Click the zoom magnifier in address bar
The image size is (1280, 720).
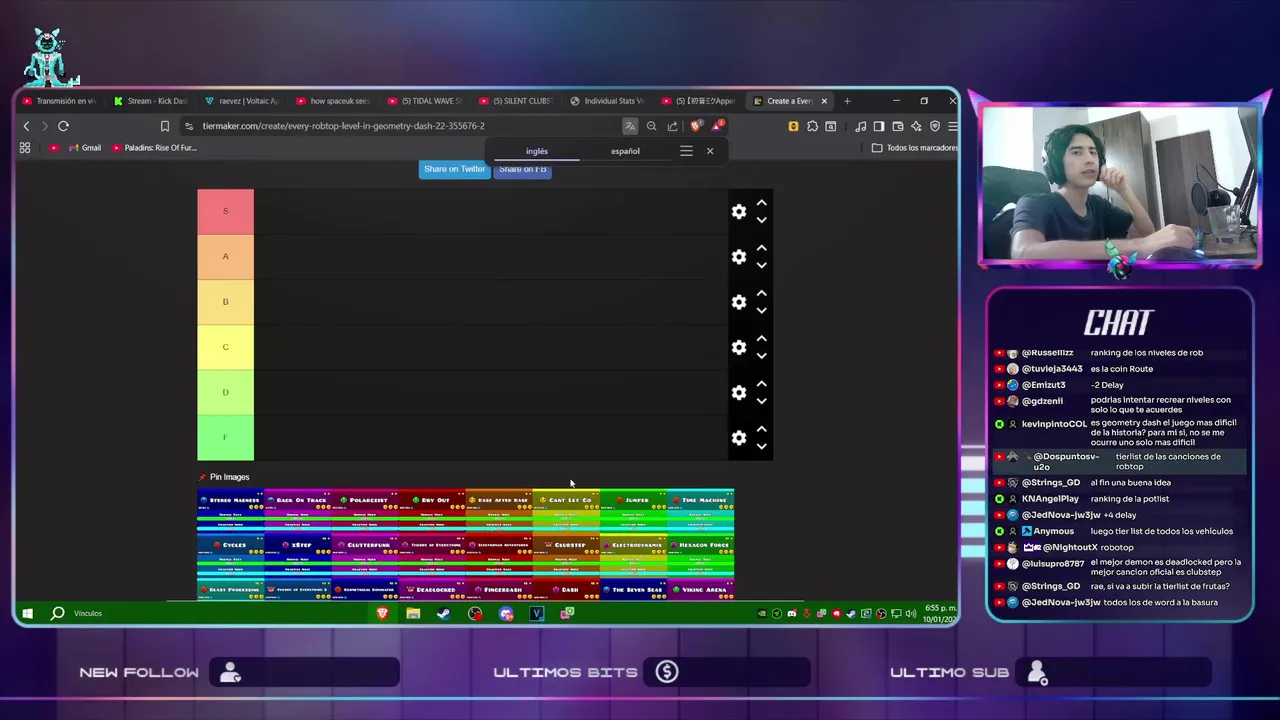652,126
